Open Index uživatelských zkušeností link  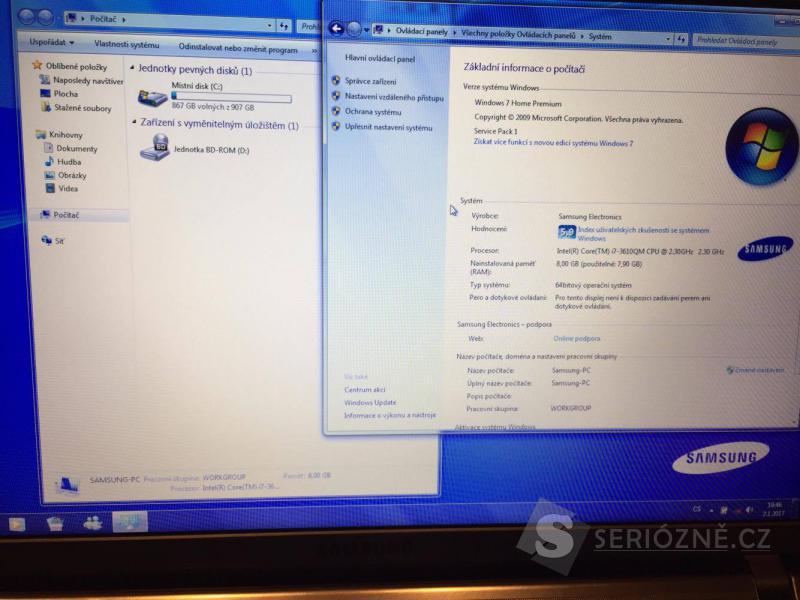tap(643, 234)
